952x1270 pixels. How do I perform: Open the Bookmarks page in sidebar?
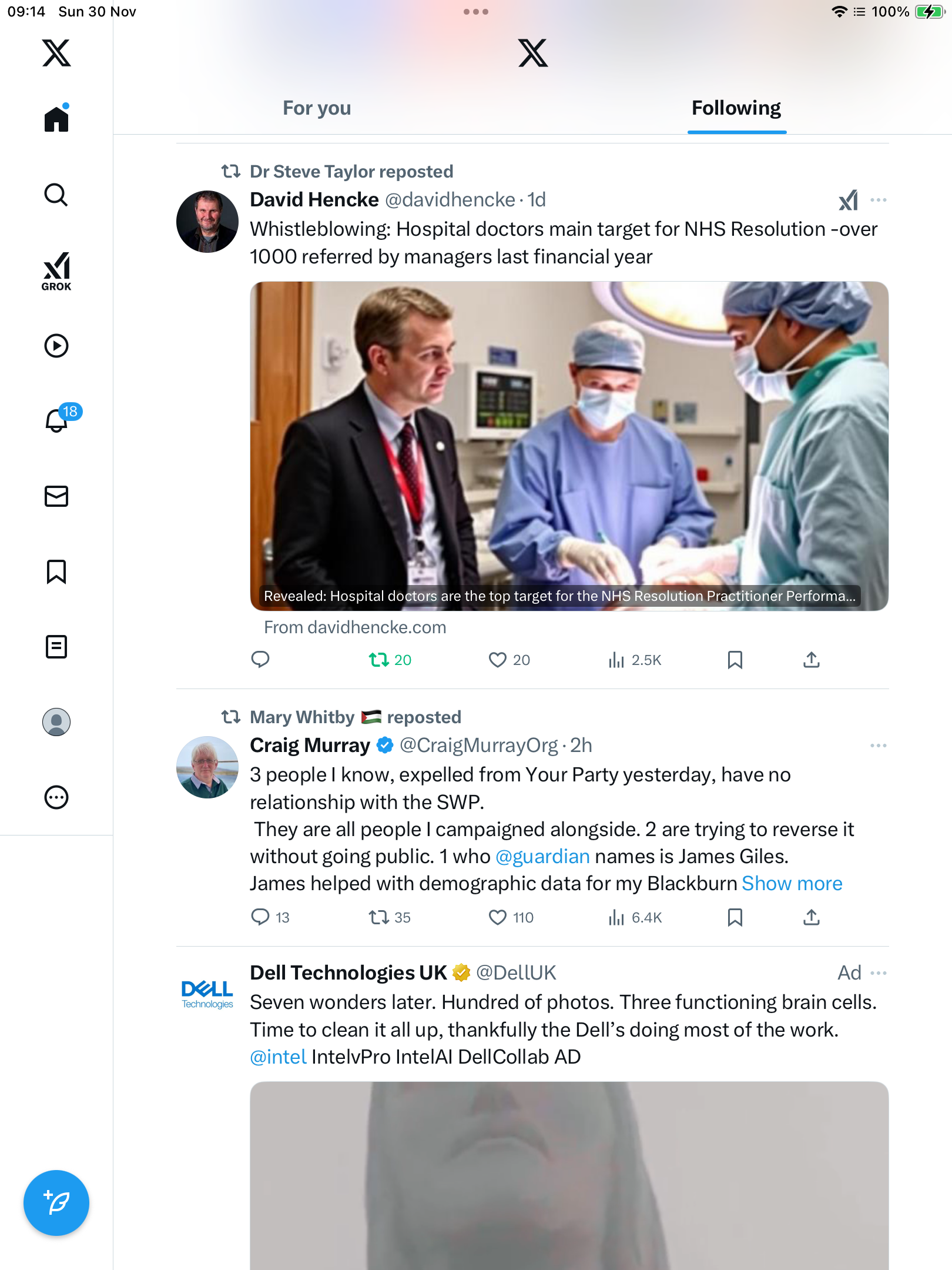click(56, 571)
